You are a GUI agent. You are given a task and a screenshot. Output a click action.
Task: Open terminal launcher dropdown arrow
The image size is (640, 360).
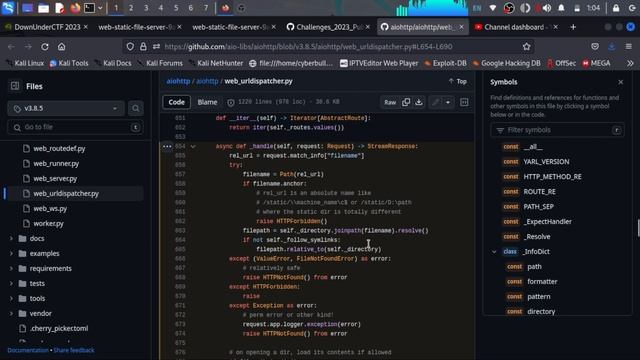click(100, 8)
